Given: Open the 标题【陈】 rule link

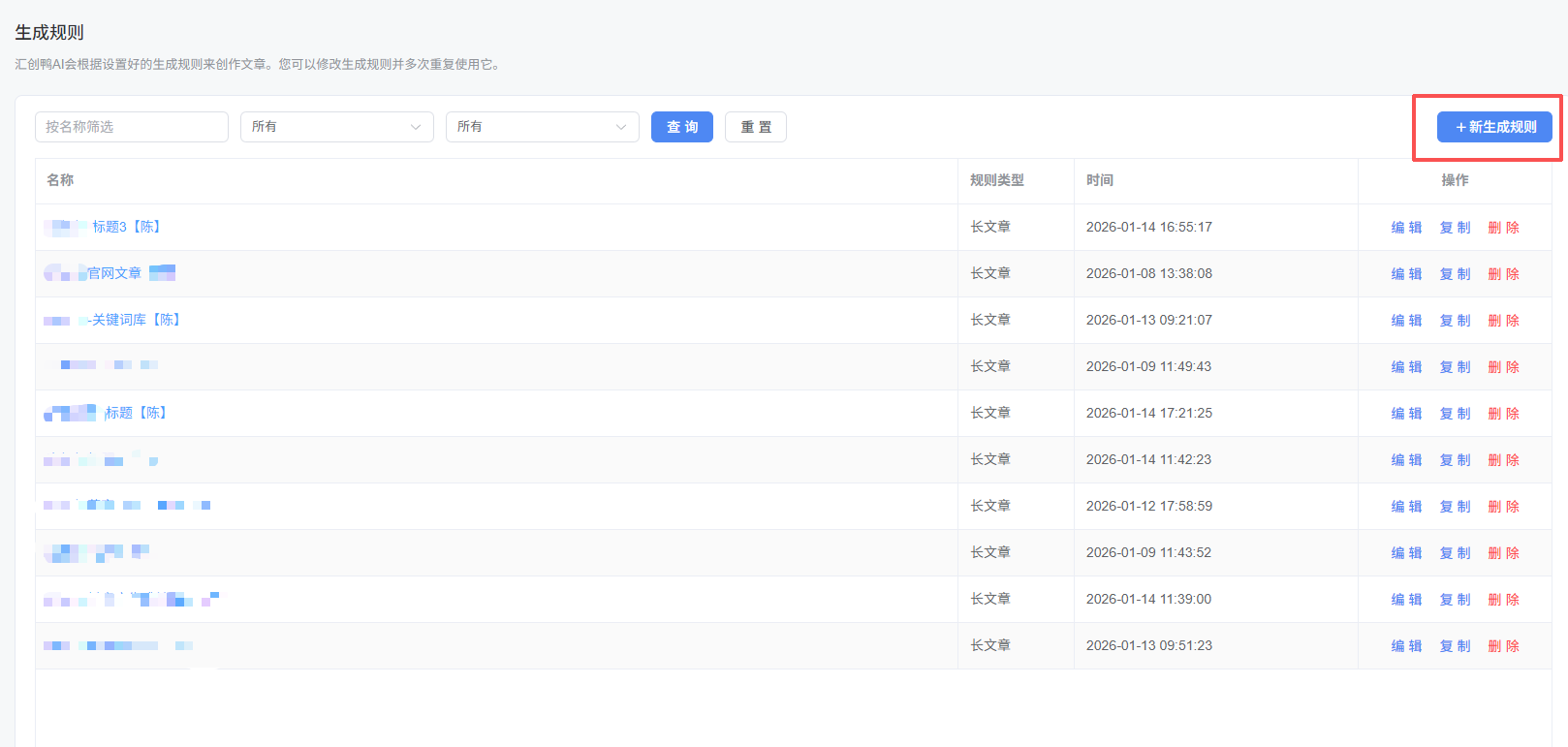Looking at the screenshot, I should point(136,413).
